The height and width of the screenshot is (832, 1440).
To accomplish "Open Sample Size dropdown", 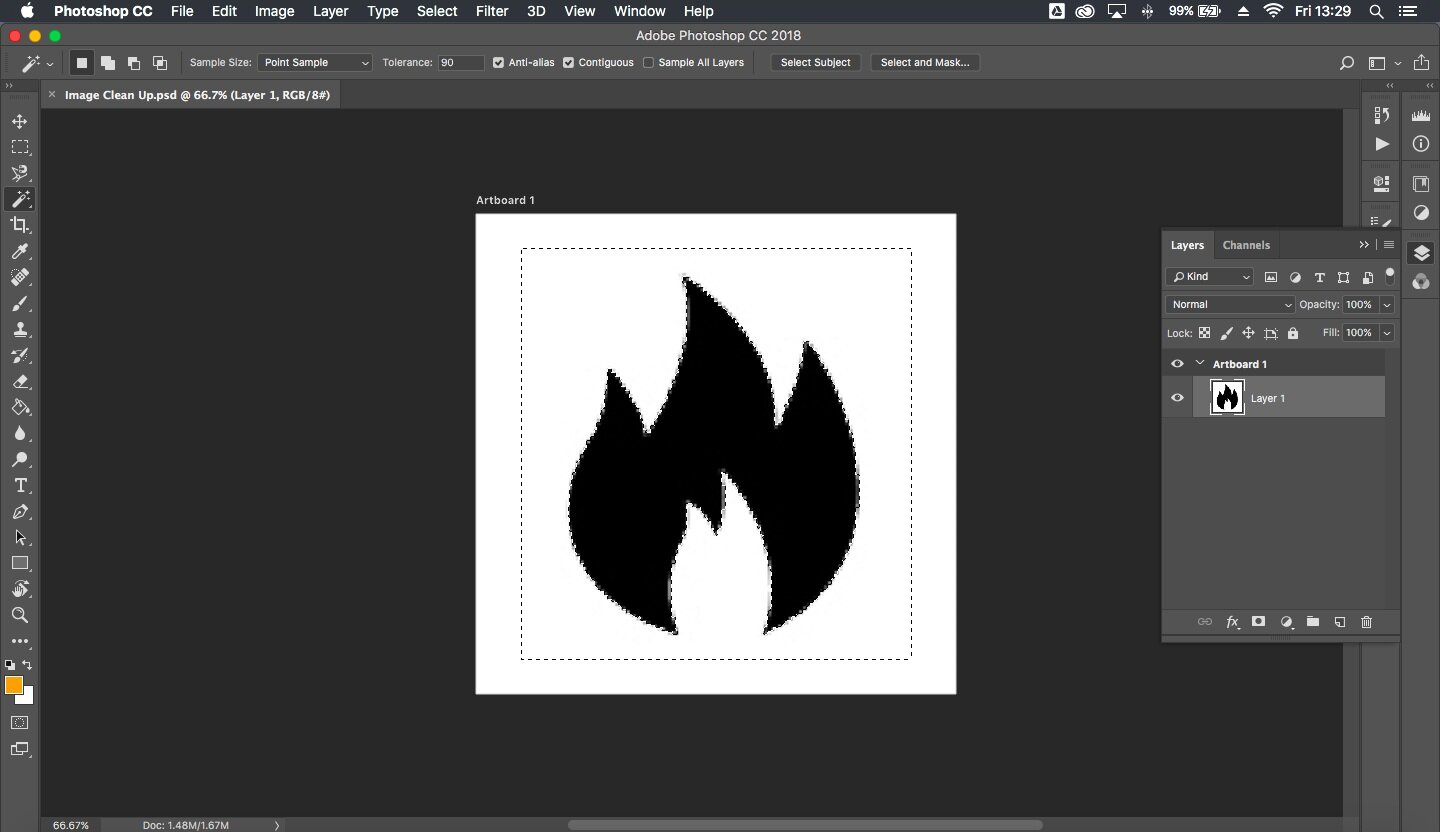I will pos(315,62).
